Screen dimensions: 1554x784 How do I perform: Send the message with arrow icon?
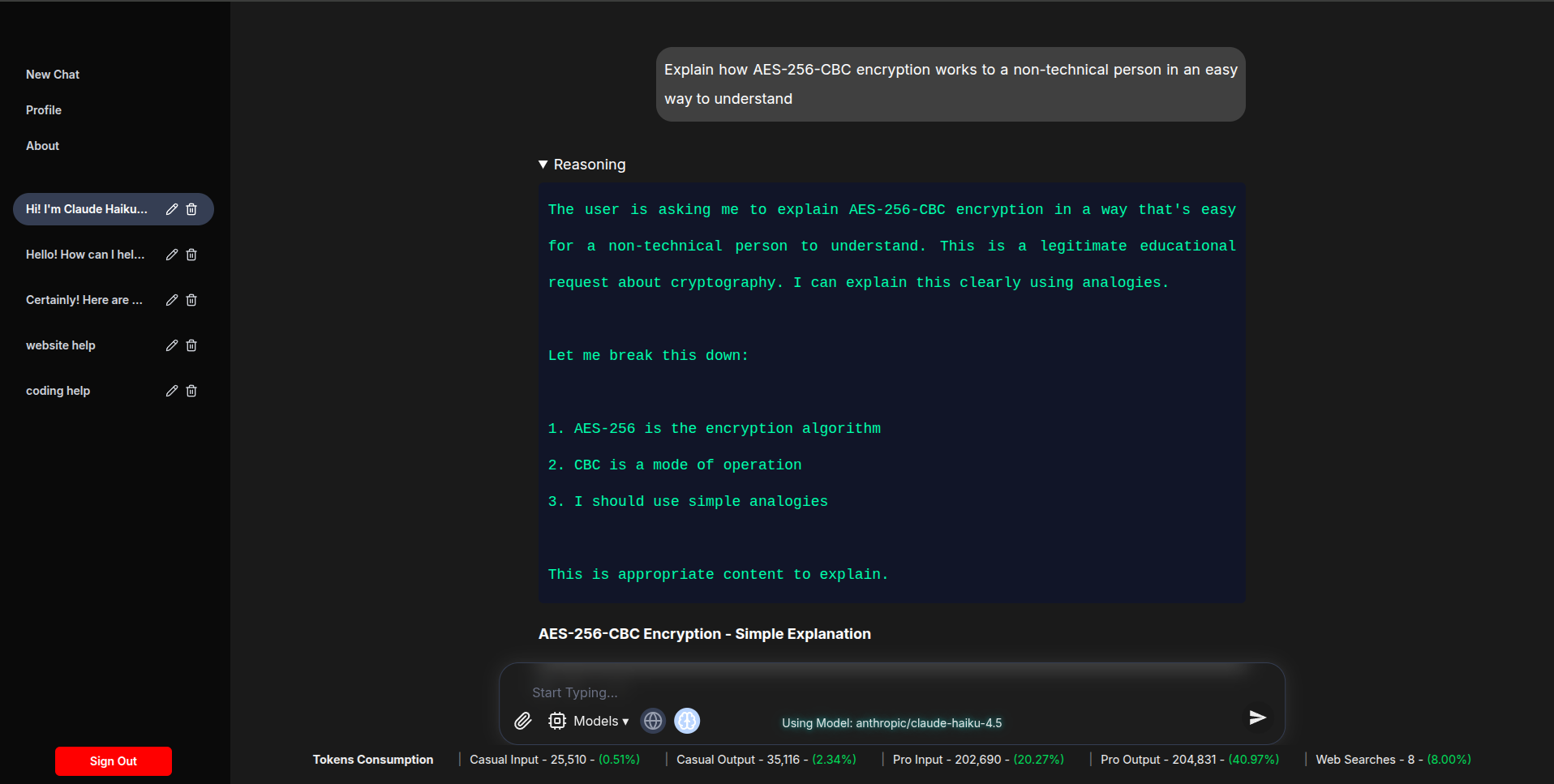tap(1257, 718)
